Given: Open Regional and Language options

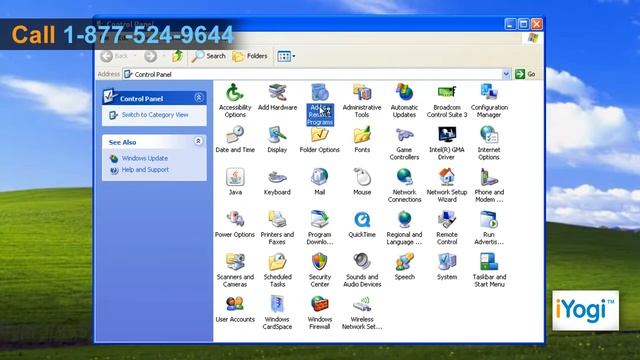Looking at the screenshot, I should (x=404, y=228).
